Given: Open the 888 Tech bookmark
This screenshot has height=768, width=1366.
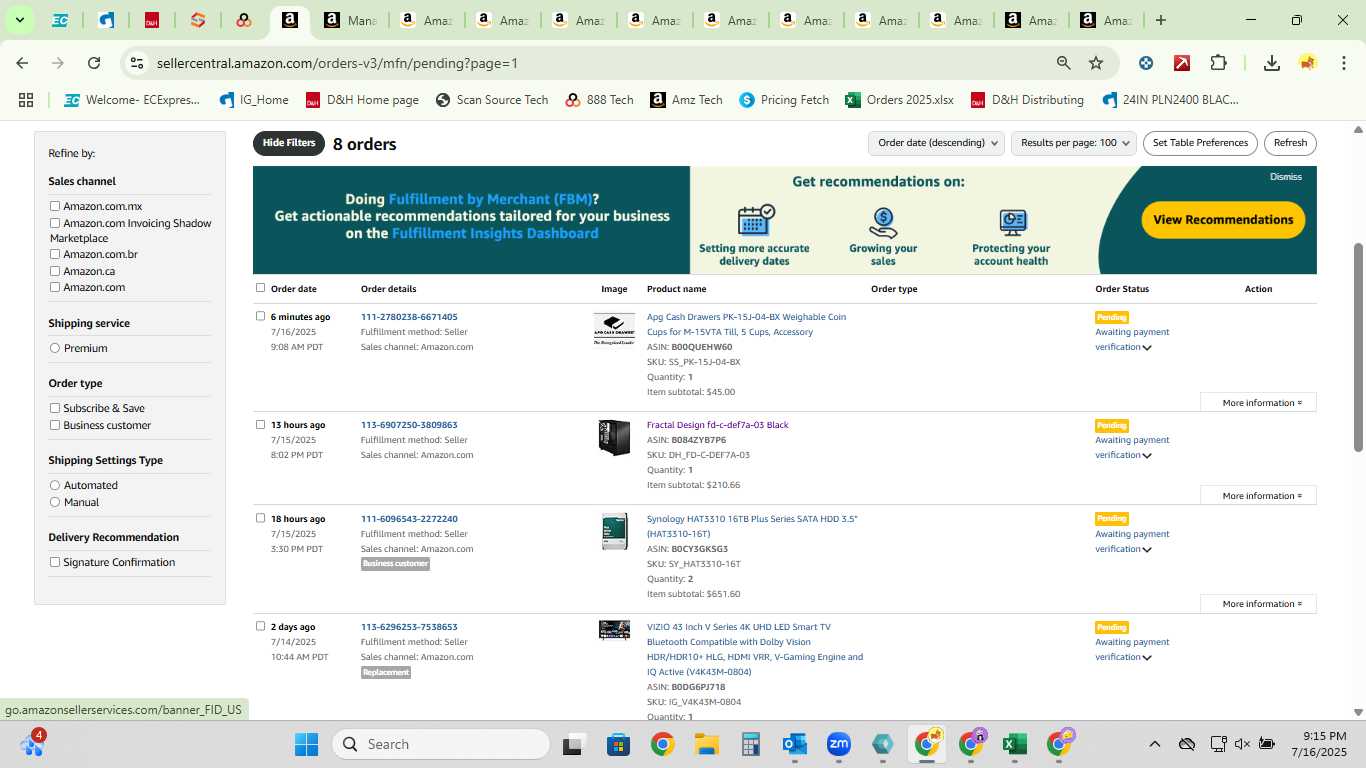Looking at the screenshot, I should [600, 100].
